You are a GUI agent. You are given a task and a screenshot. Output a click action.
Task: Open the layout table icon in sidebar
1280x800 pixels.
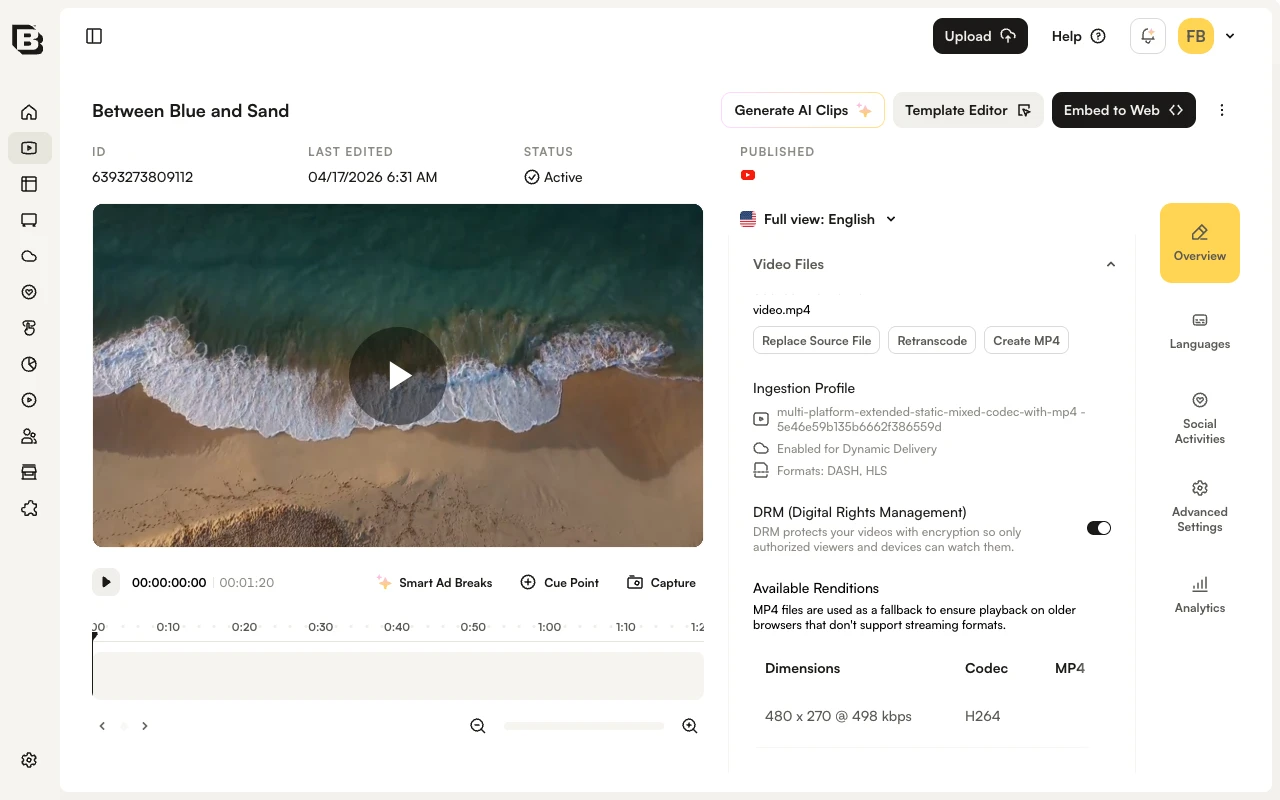[29, 184]
